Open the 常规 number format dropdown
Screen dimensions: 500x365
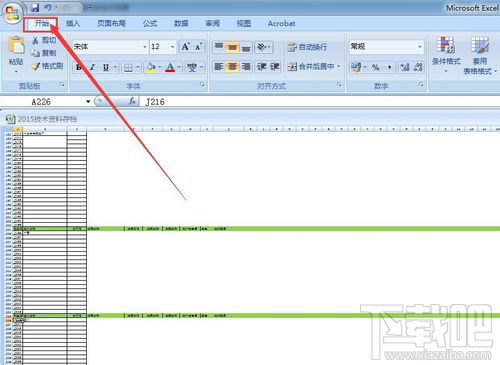pos(420,47)
